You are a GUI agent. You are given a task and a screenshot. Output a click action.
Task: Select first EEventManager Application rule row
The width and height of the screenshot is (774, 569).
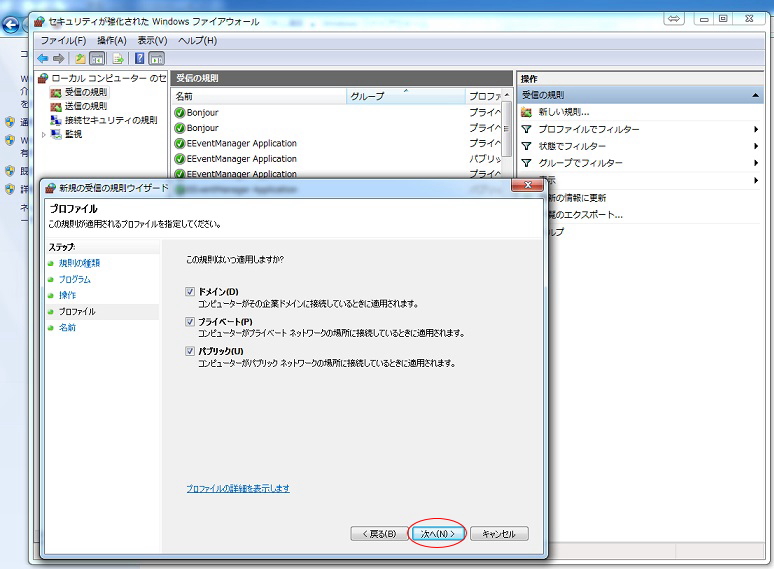tap(338, 144)
